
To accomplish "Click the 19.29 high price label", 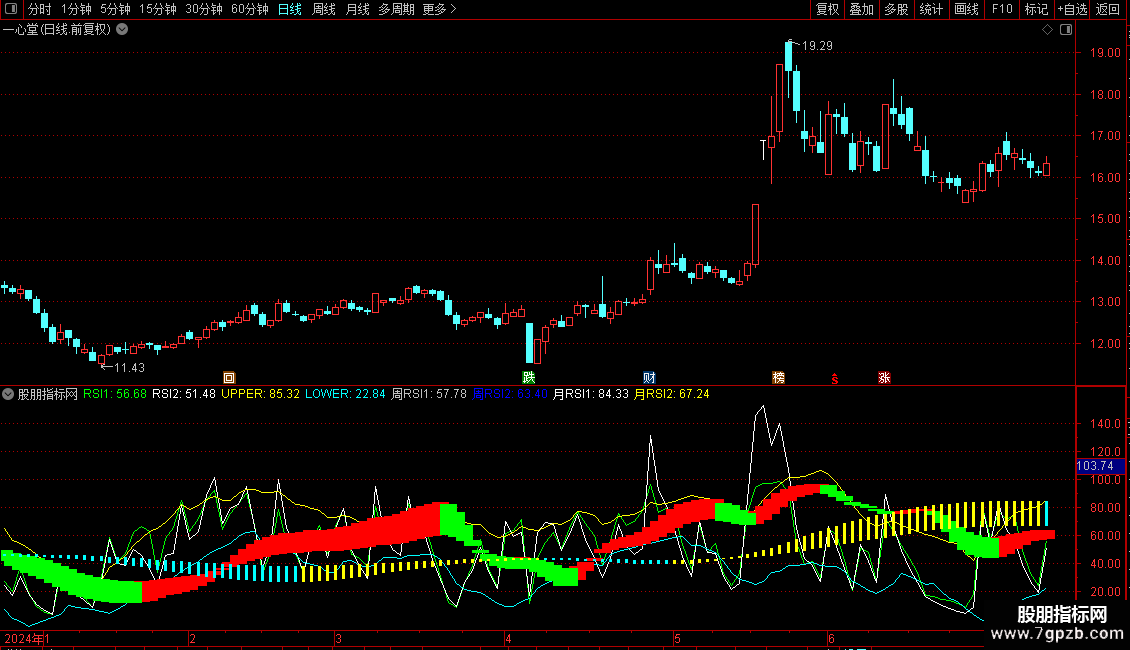I will click(x=817, y=45).
